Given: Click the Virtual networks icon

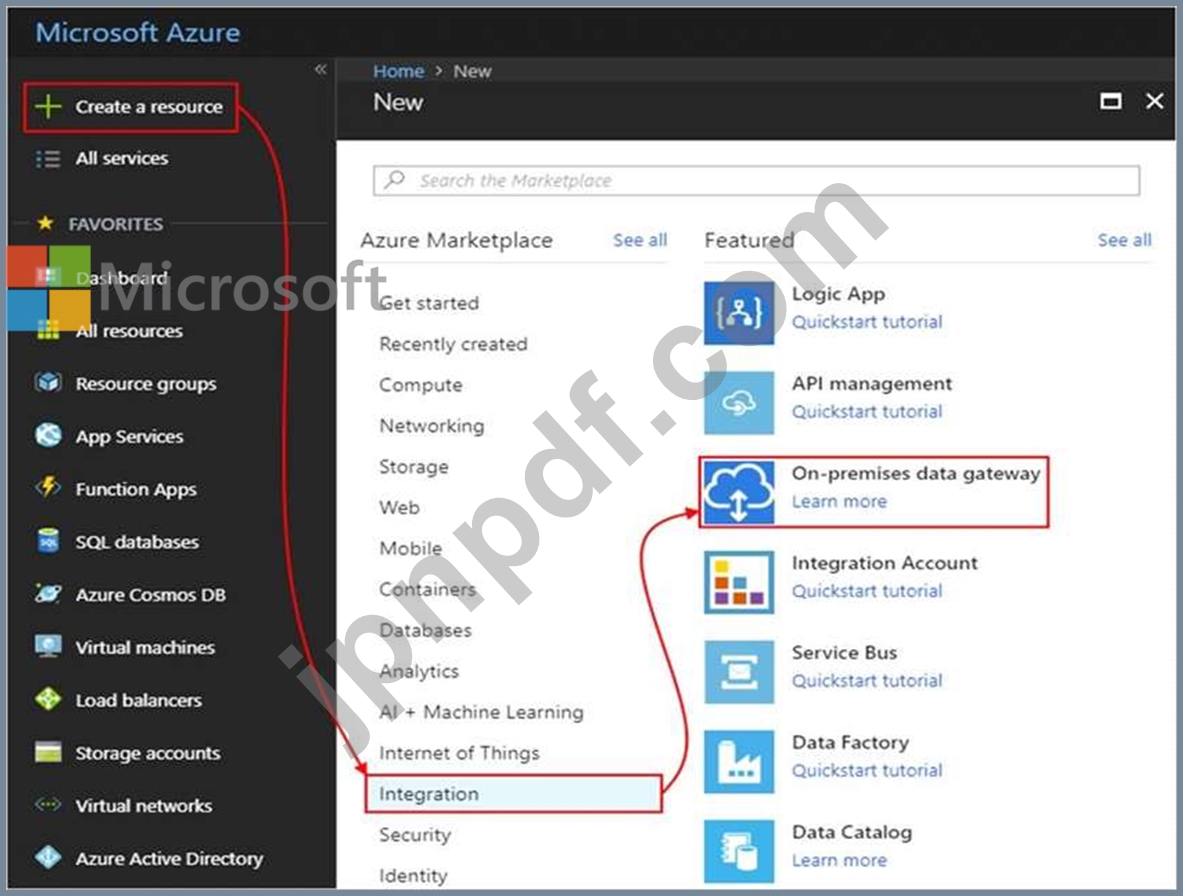Looking at the screenshot, I should pos(48,805).
